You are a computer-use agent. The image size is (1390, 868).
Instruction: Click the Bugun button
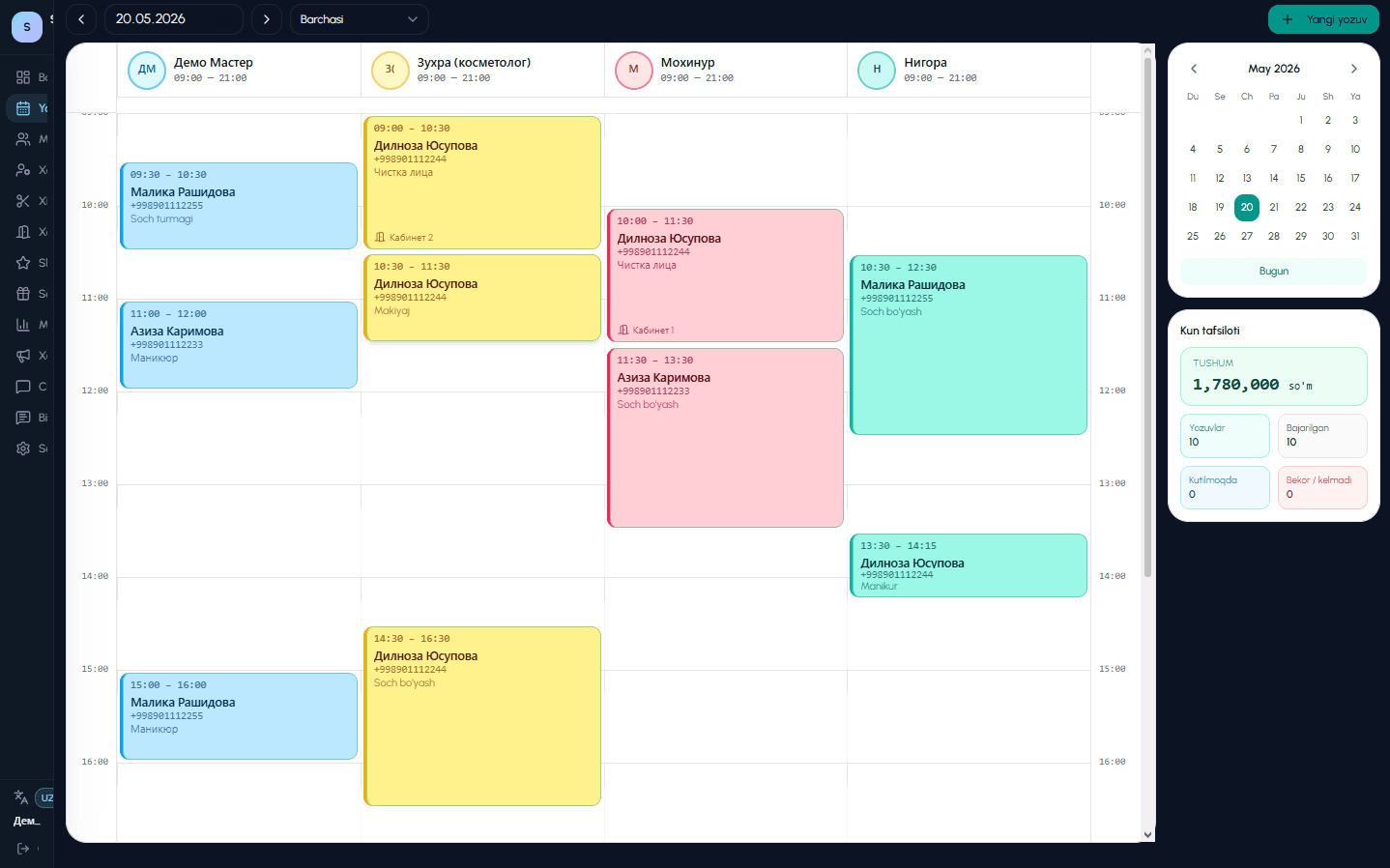pyautogui.click(x=1274, y=272)
